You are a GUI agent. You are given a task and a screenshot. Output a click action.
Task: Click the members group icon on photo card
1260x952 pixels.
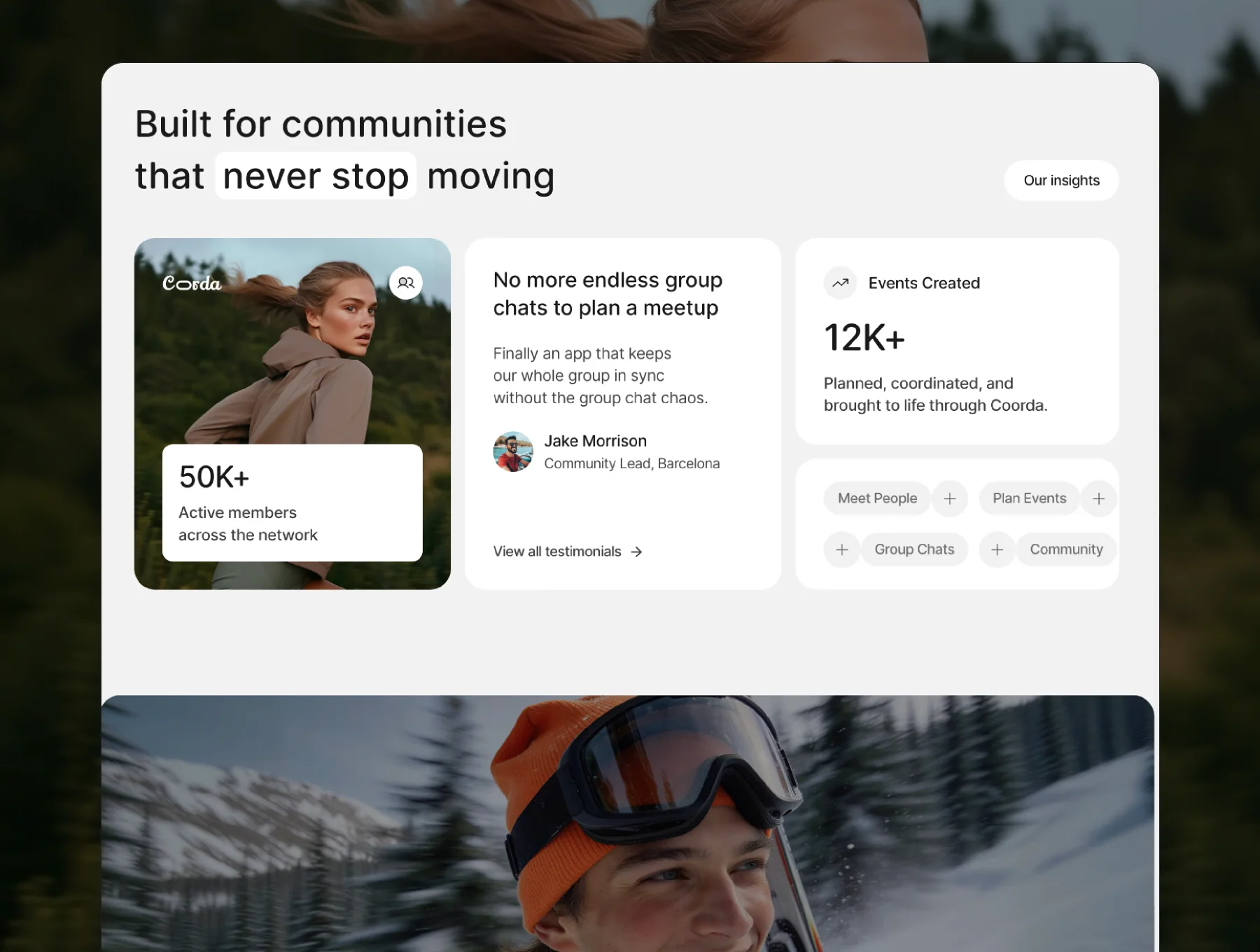coord(406,283)
